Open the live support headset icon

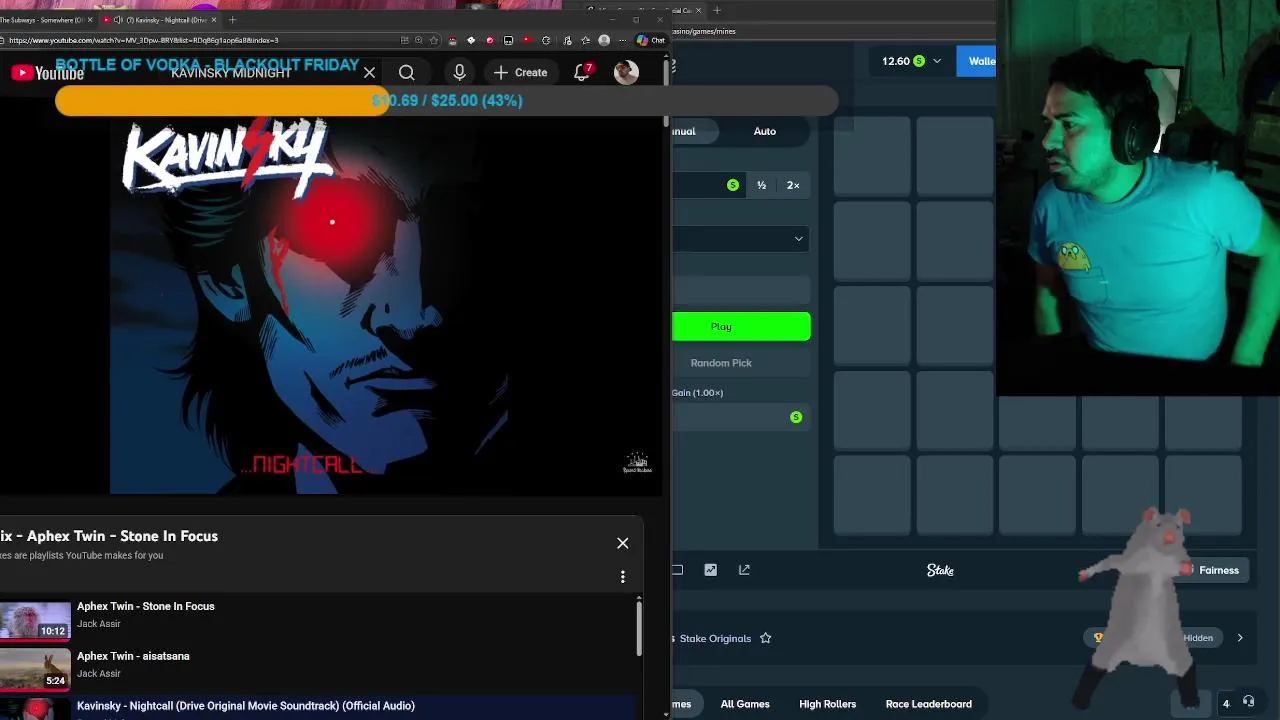click(1248, 703)
